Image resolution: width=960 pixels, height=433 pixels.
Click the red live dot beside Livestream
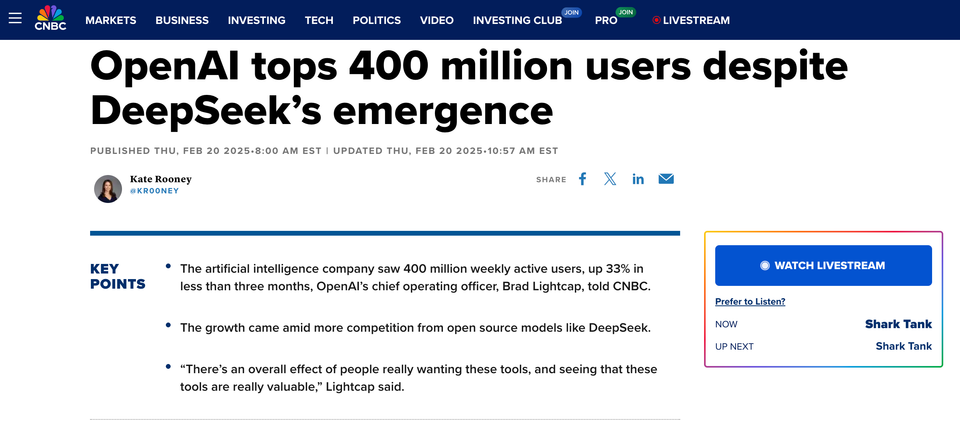click(656, 20)
